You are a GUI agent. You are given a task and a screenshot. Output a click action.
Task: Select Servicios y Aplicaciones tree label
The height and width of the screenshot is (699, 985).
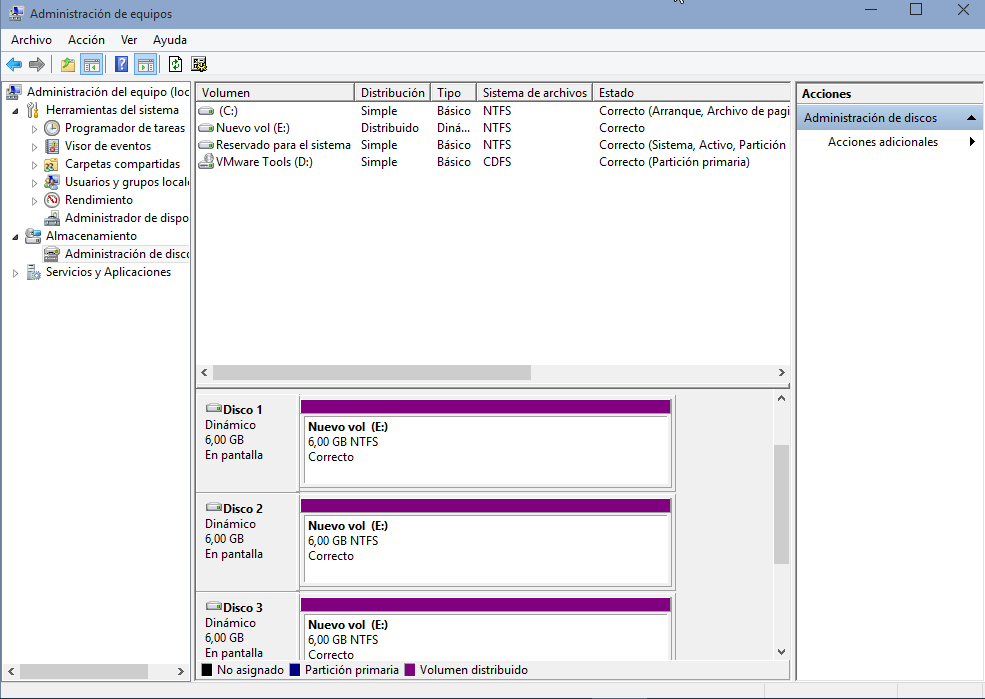108,273
